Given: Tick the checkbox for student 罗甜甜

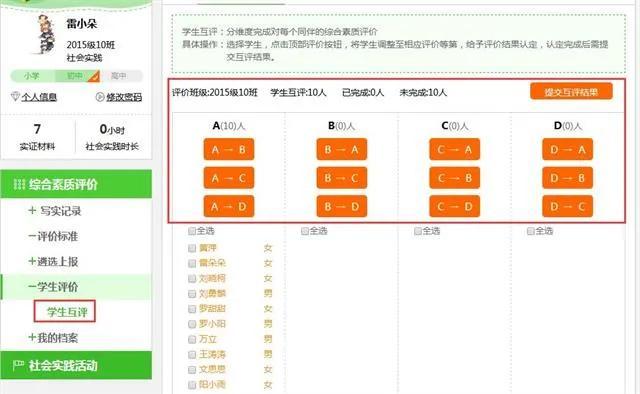Looking at the screenshot, I should 192,309.
